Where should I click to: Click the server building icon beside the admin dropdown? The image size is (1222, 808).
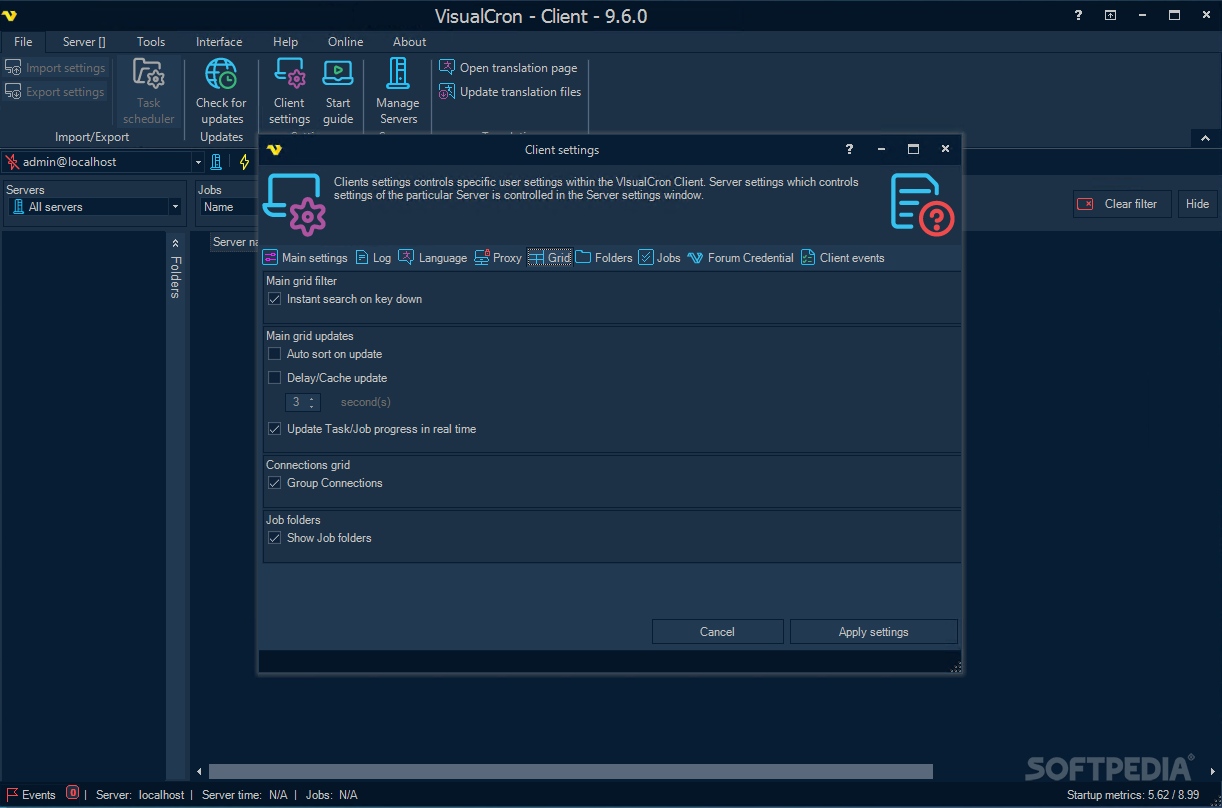click(216, 162)
